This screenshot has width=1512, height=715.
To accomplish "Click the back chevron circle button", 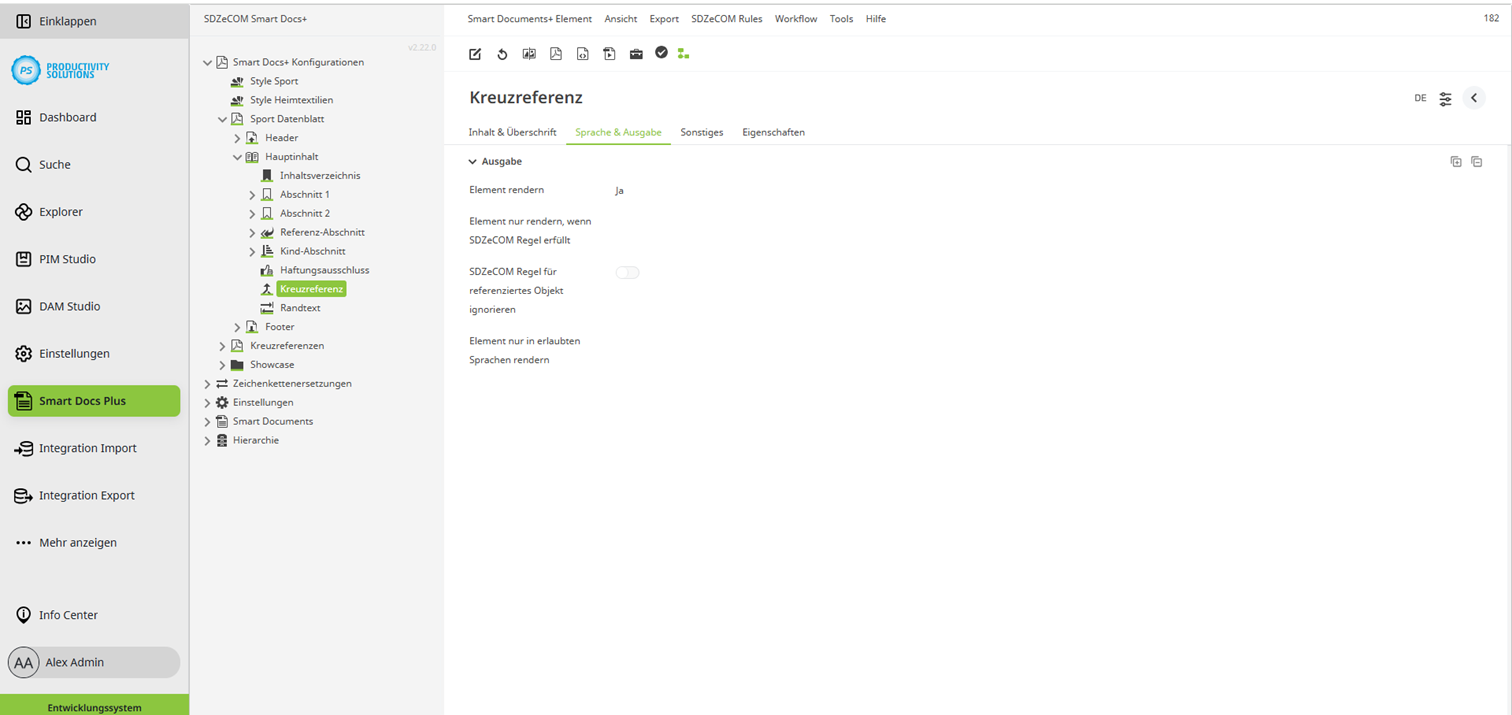I will (1474, 98).
